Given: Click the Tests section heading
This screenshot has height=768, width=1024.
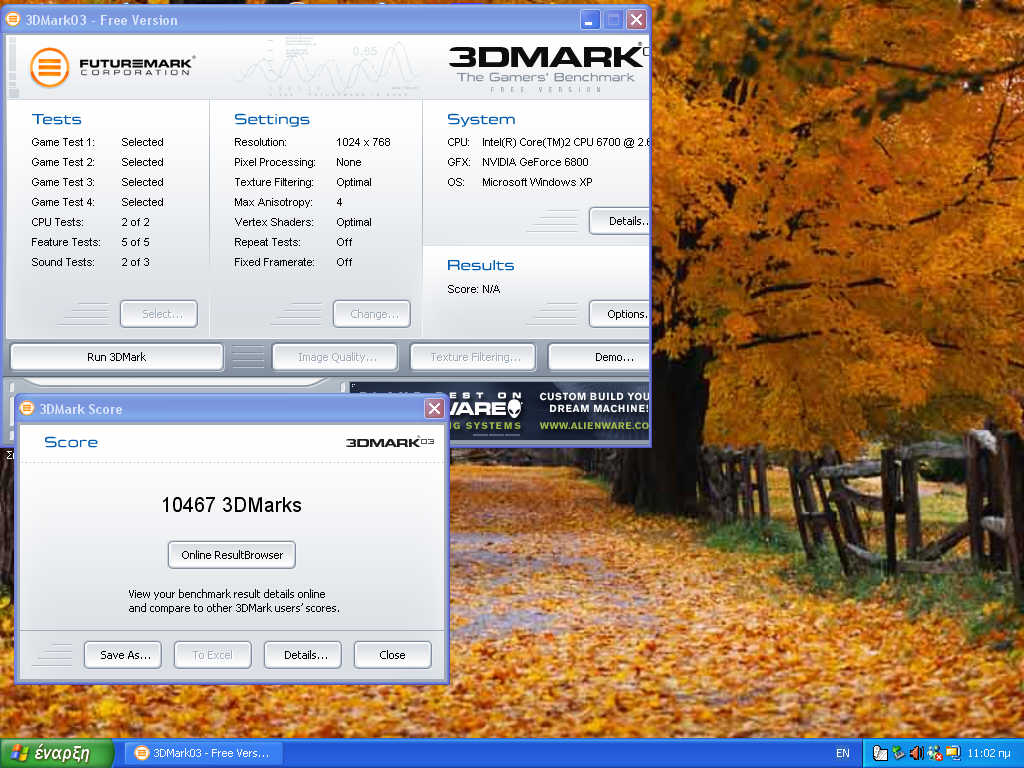Looking at the screenshot, I should [57, 120].
